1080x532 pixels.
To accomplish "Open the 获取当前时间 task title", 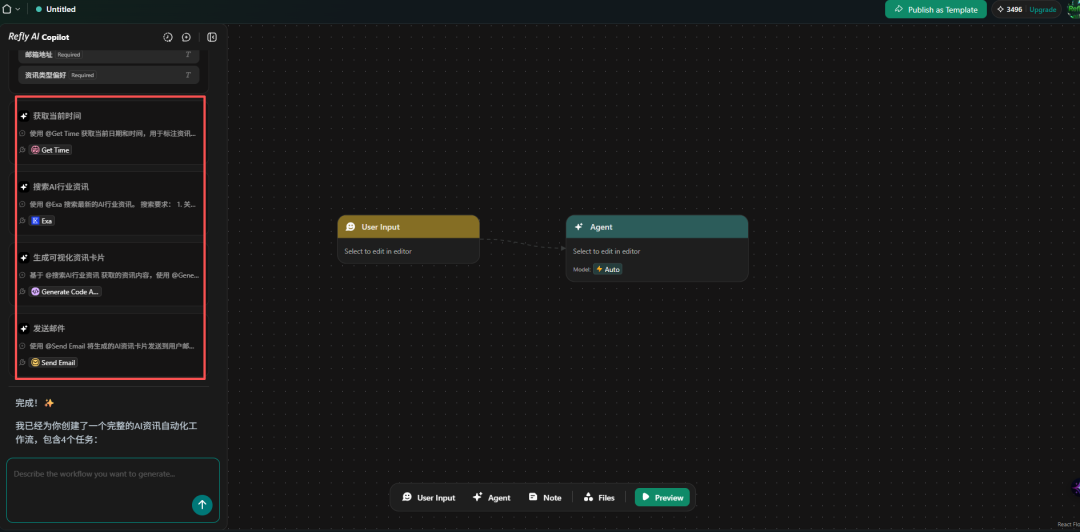I will tap(57, 116).
